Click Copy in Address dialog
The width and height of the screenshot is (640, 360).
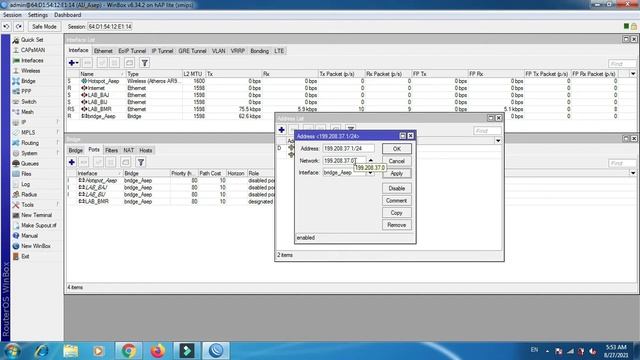[397, 213]
